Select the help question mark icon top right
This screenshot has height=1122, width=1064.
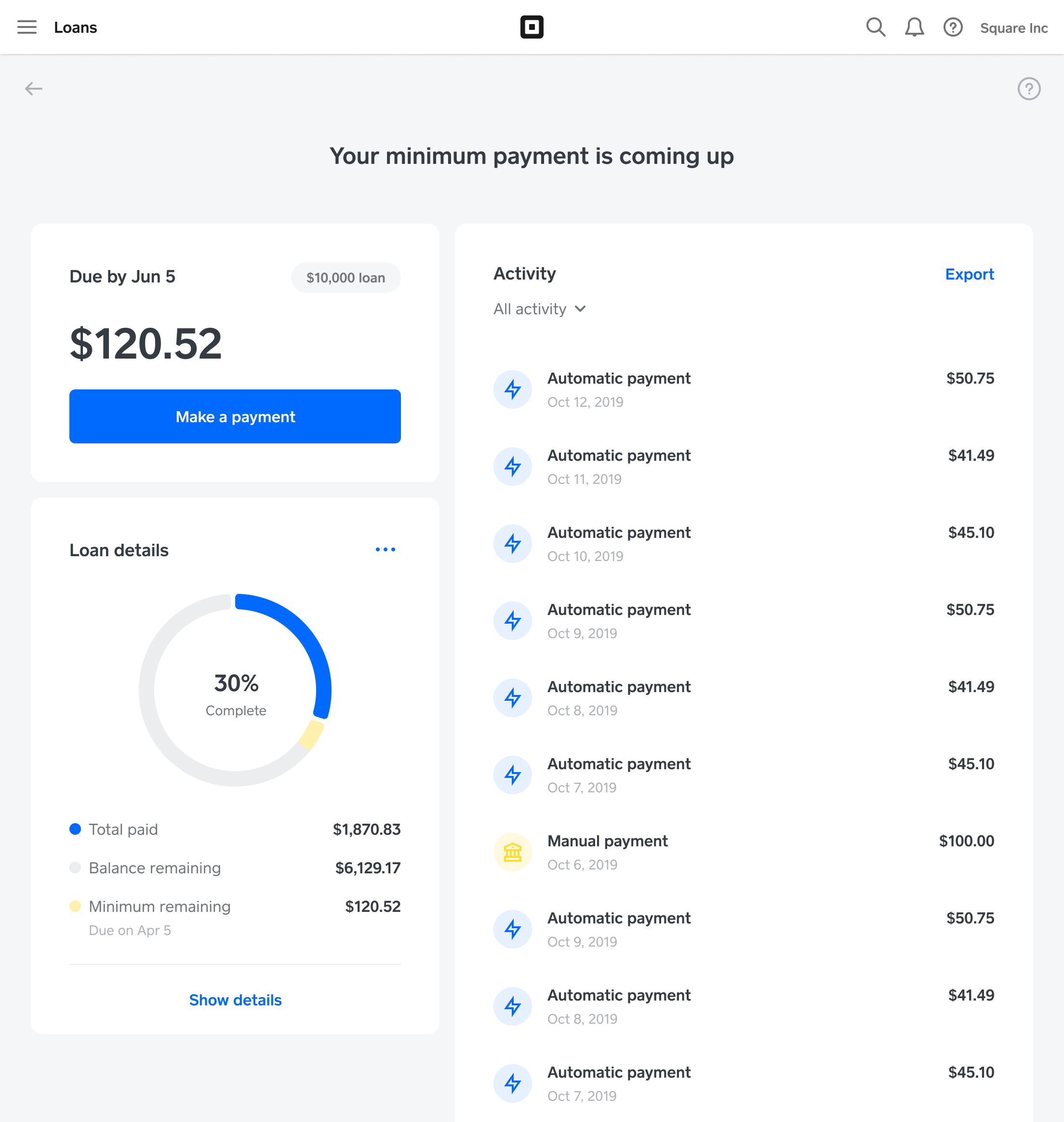coord(952,27)
